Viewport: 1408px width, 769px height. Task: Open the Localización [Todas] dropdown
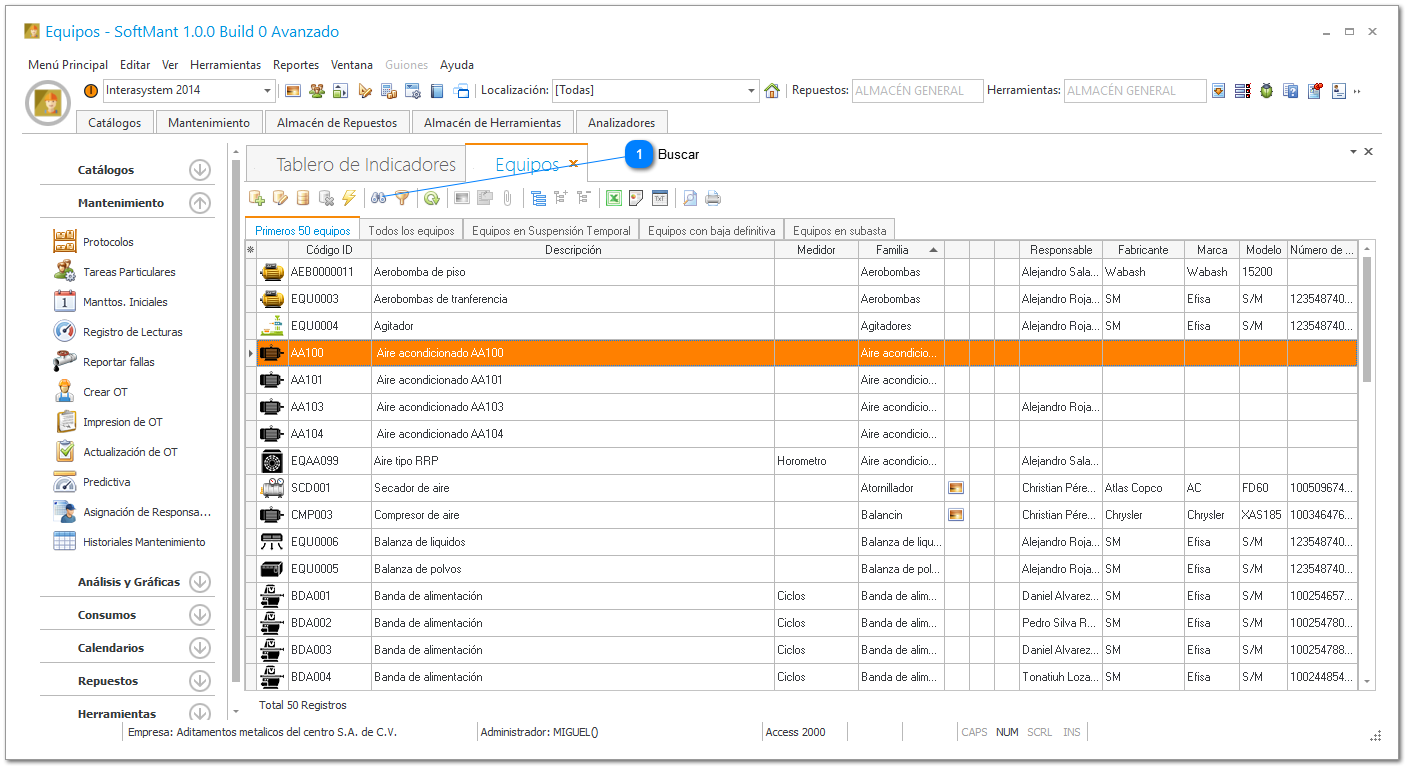tap(752, 91)
